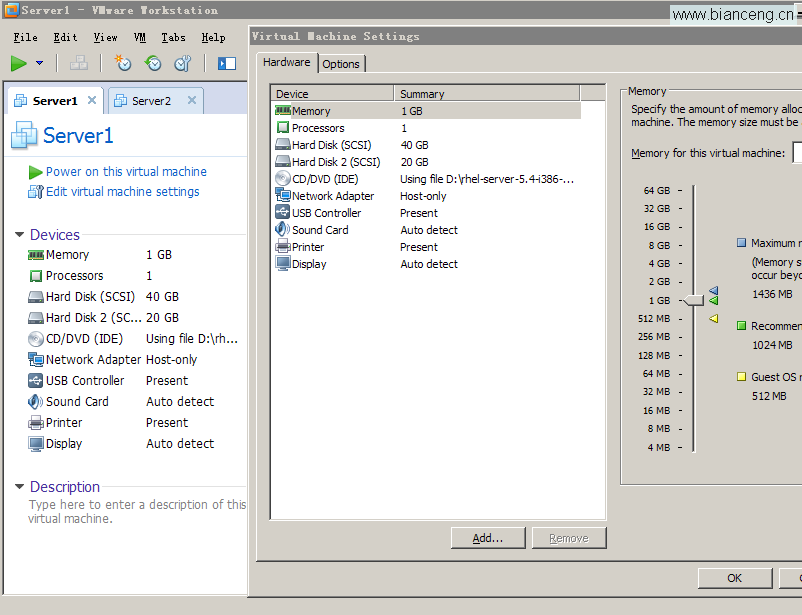Click the yellow guest OS minimum marker triangle
The height and width of the screenshot is (615, 802).
point(714,318)
